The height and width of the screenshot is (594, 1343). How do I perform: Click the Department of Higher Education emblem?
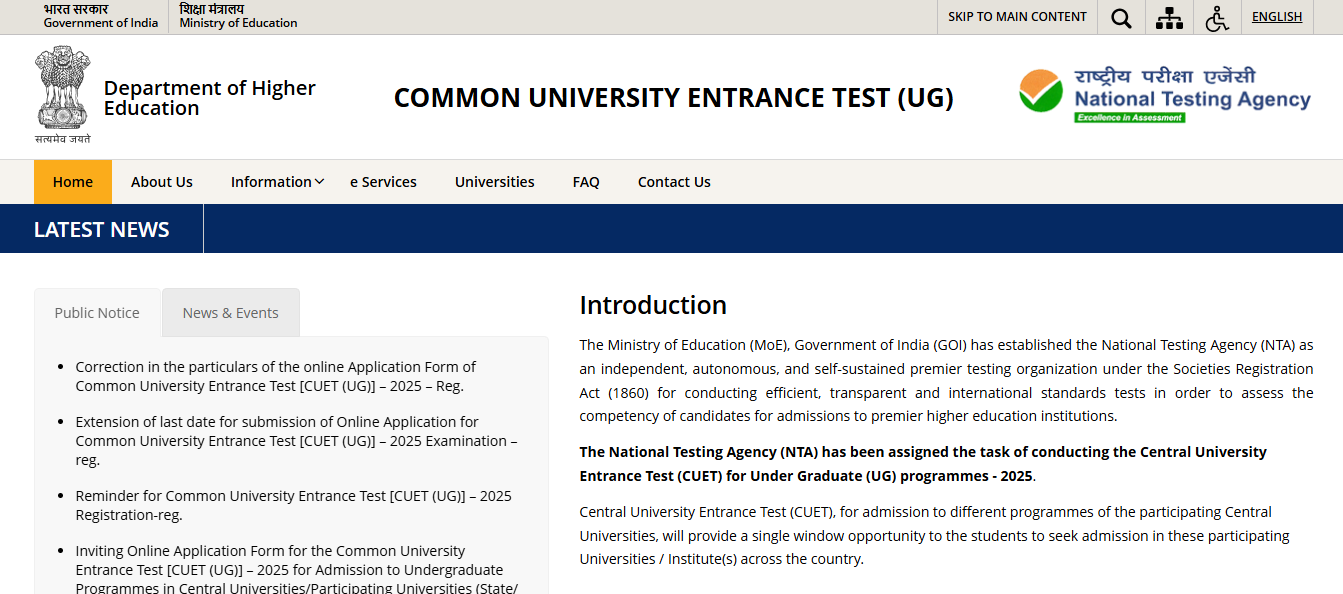click(62, 90)
